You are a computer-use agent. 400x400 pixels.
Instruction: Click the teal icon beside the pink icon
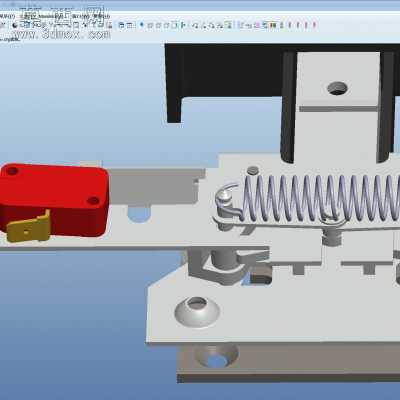265,25
